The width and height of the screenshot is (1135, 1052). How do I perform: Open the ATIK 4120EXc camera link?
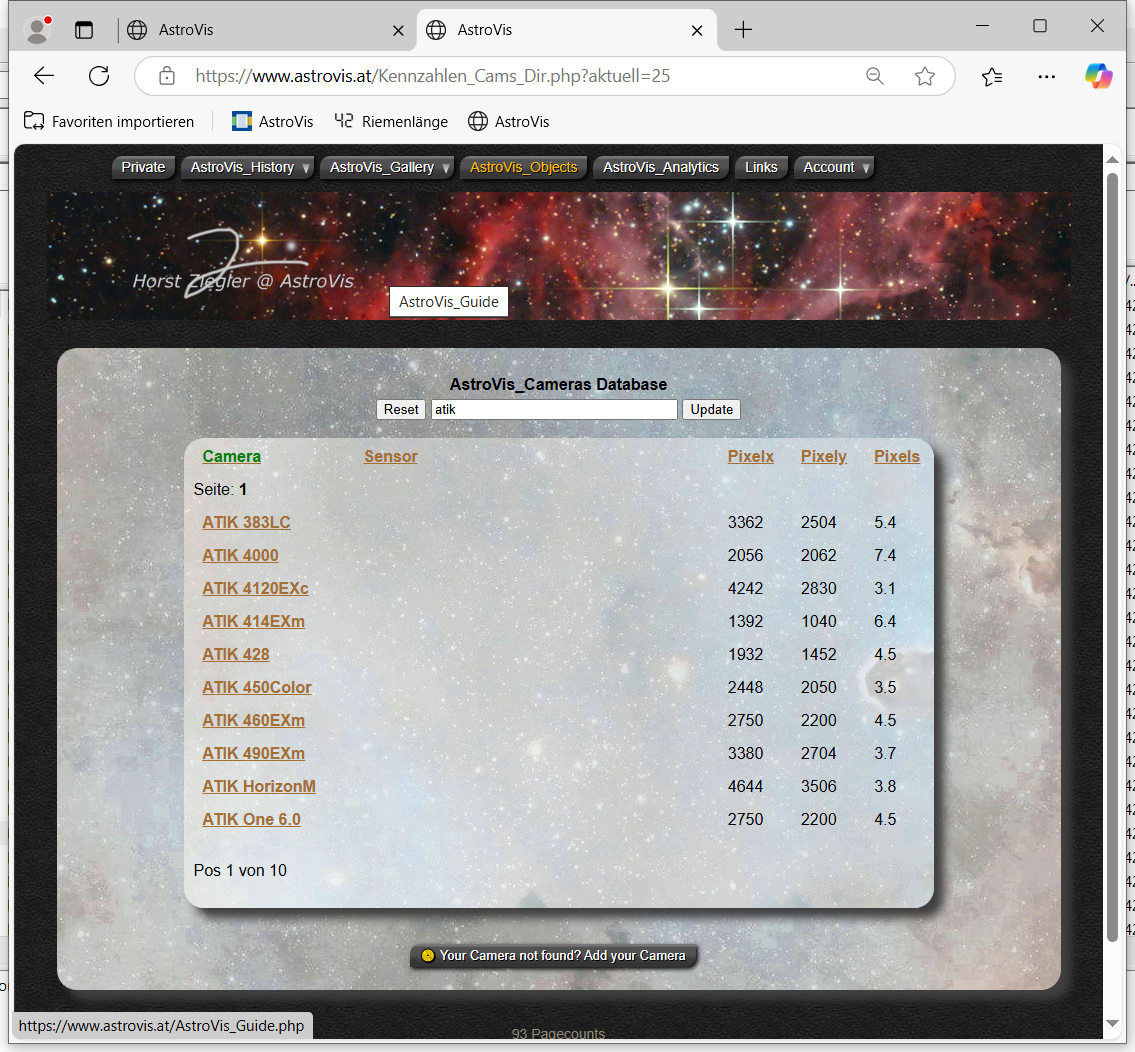(x=256, y=588)
